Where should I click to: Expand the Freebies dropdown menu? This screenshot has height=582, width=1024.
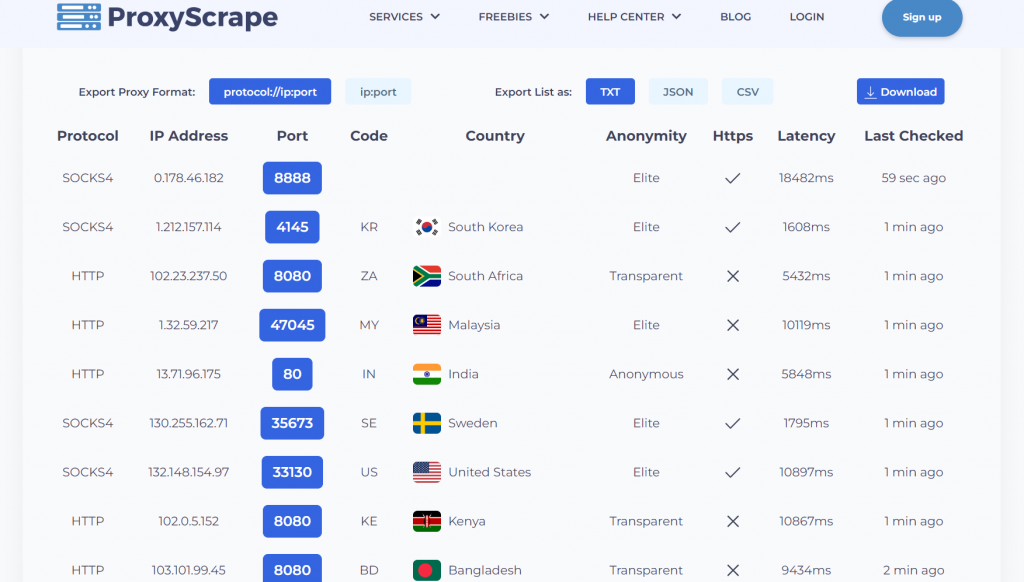(513, 16)
